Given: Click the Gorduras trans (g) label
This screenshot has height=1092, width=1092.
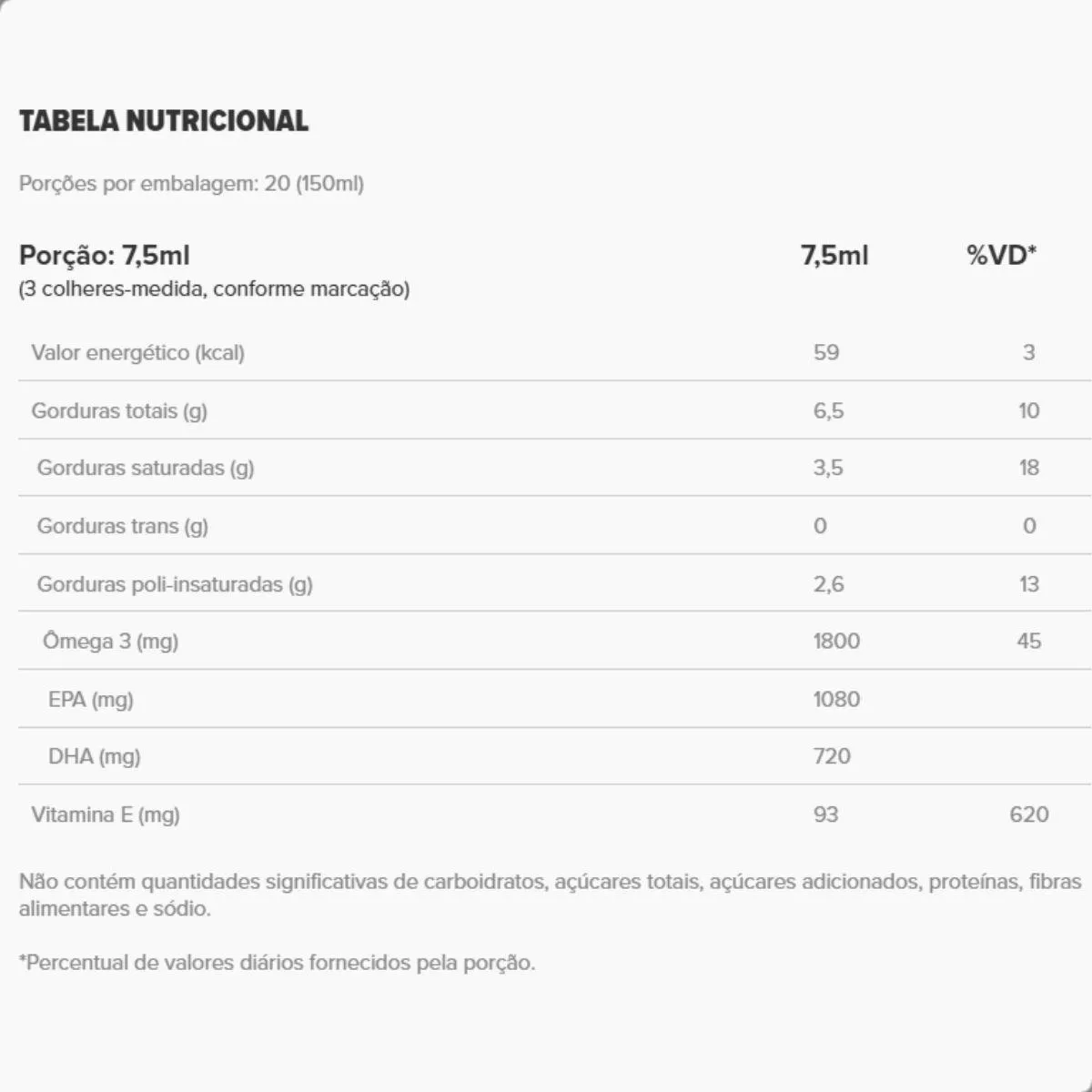Looking at the screenshot, I should 123,526.
